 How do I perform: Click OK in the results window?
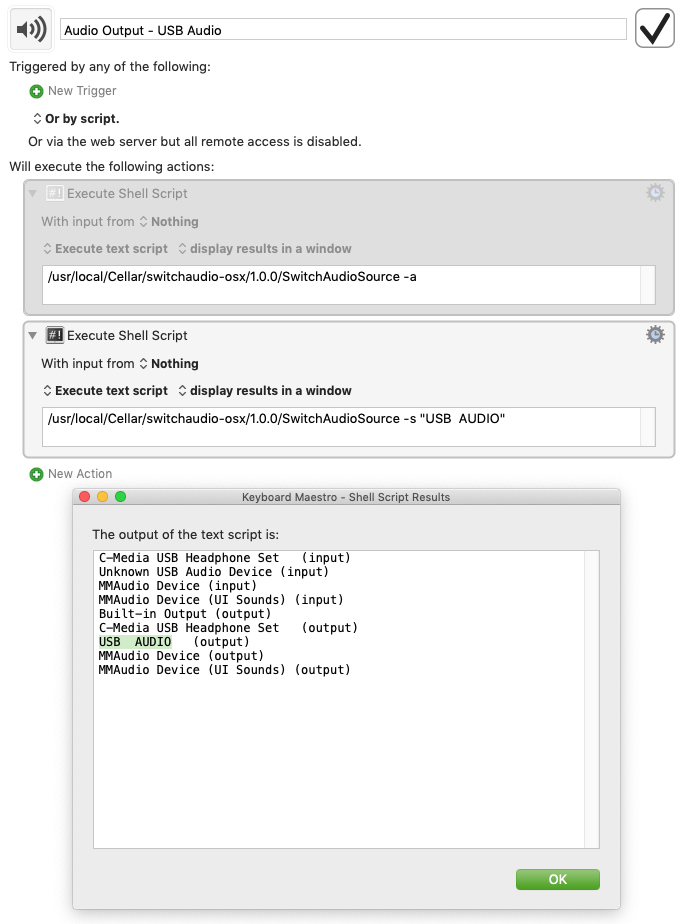558,879
